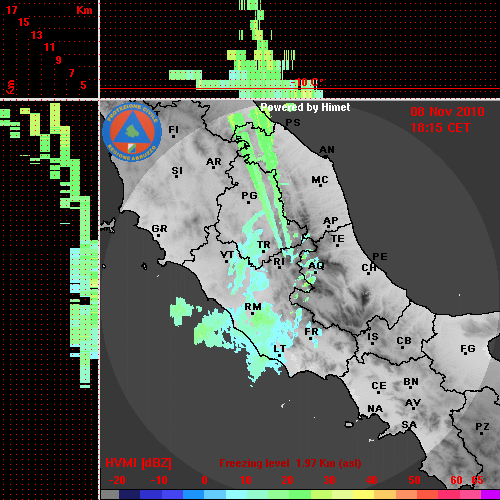
Task: Click the 15 km height label
Action: pyautogui.click(x=24, y=22)
